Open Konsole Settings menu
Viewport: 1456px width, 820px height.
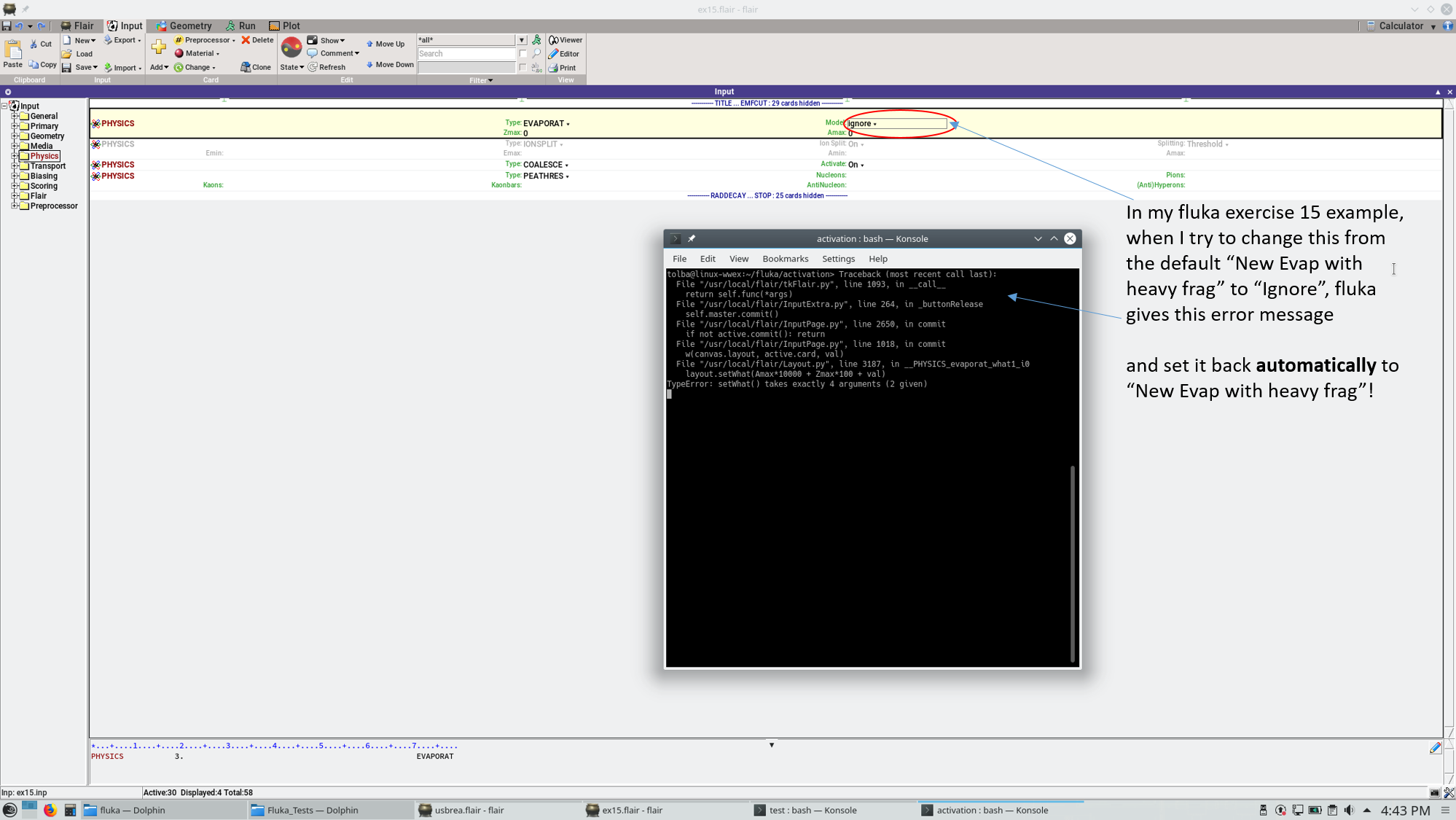838,259
